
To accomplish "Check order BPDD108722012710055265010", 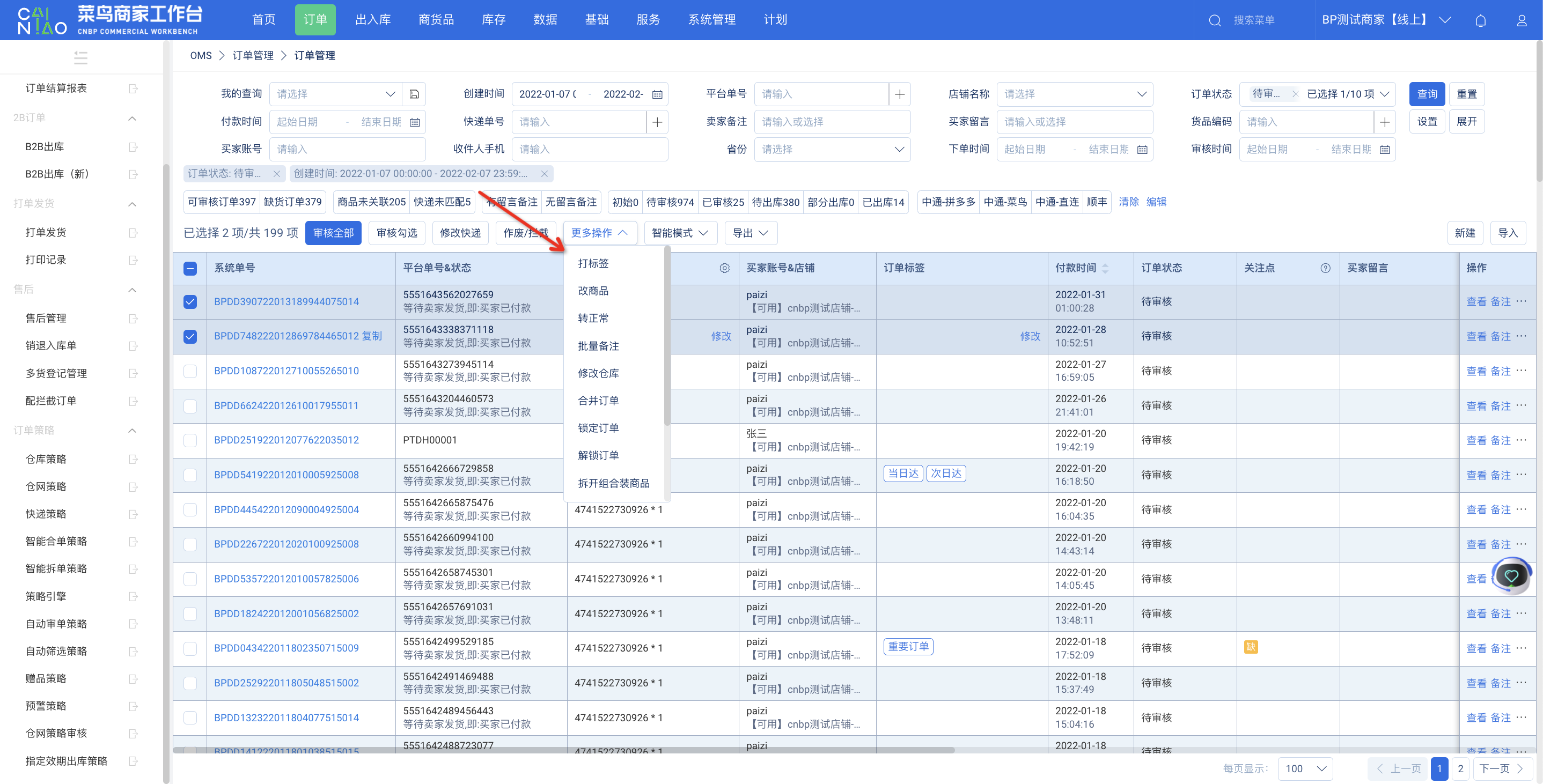I will pyautogui.click(x=190, y=371).
